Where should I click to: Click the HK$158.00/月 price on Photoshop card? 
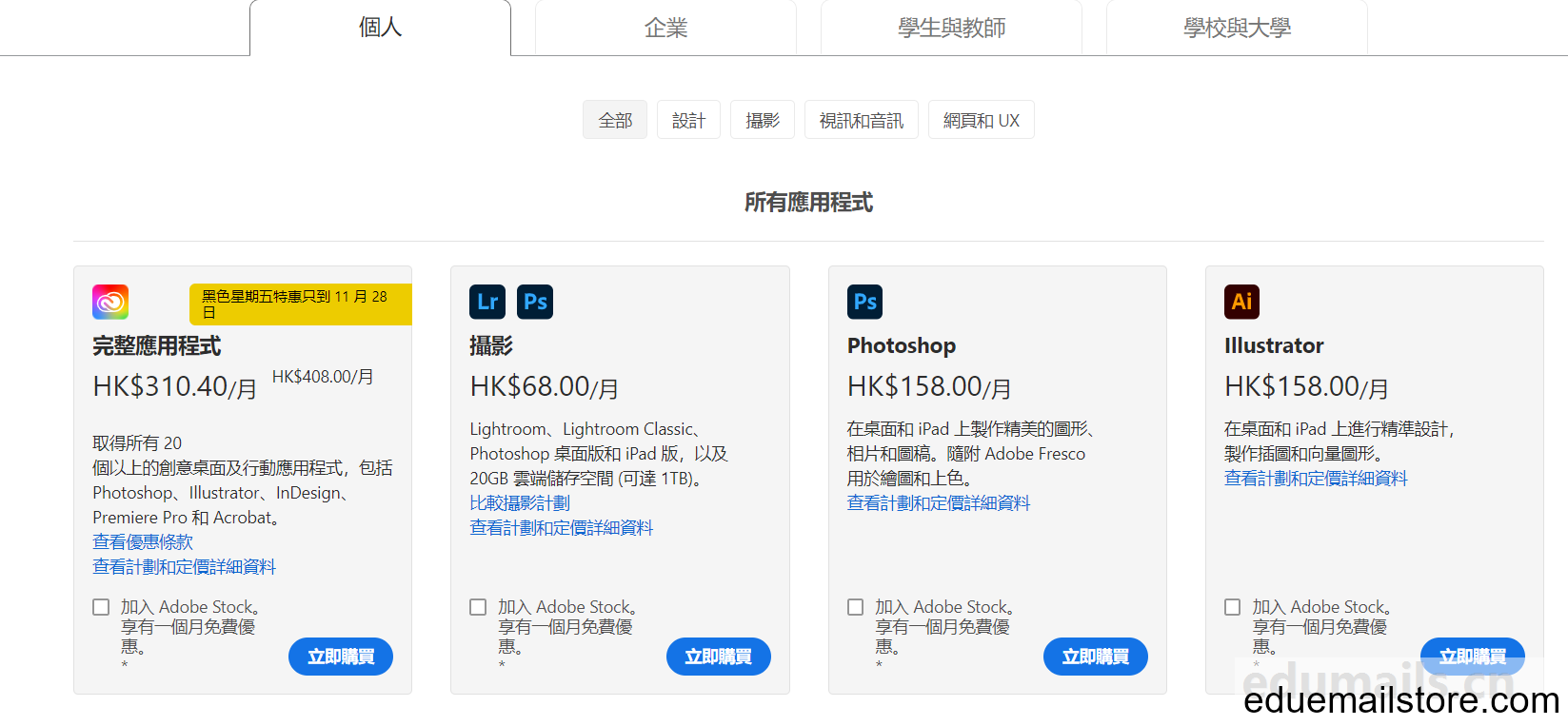click(929, 386)
